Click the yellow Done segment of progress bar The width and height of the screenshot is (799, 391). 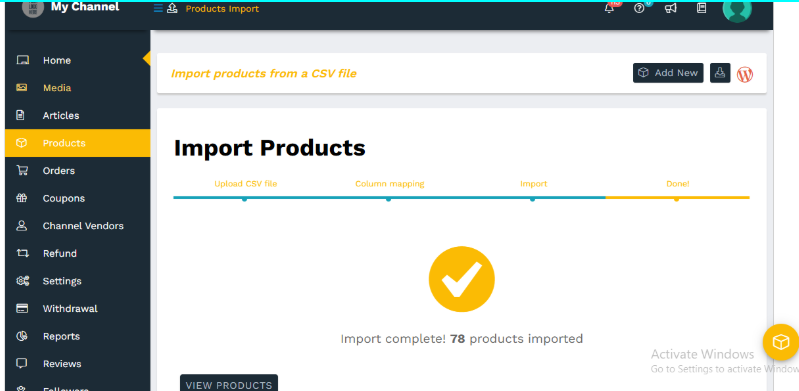point(677,197)
